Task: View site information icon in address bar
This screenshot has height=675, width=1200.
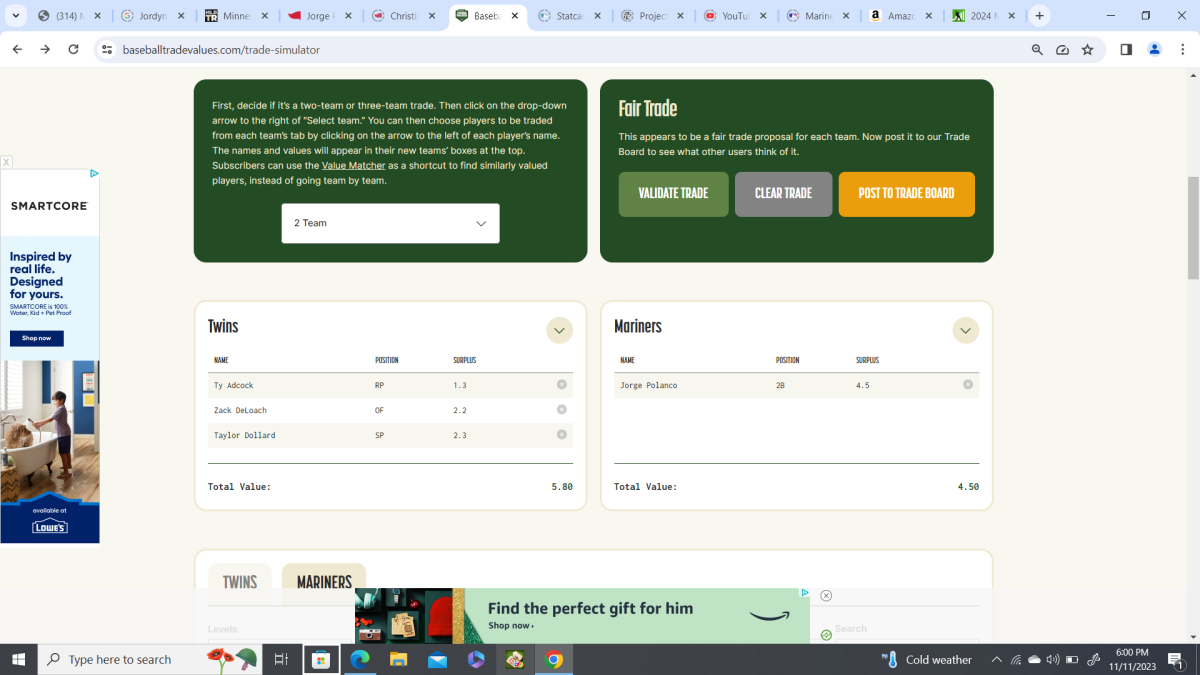Action: (x=107, y=49)
